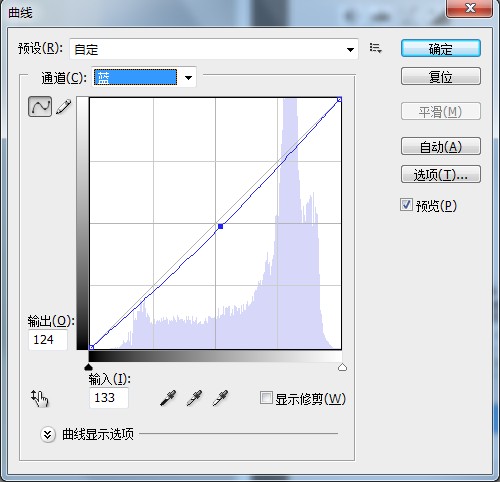Screen dimensions: 500x482
Task: Open the 通道 channel dropdown arrow
Action: [188, 78]
